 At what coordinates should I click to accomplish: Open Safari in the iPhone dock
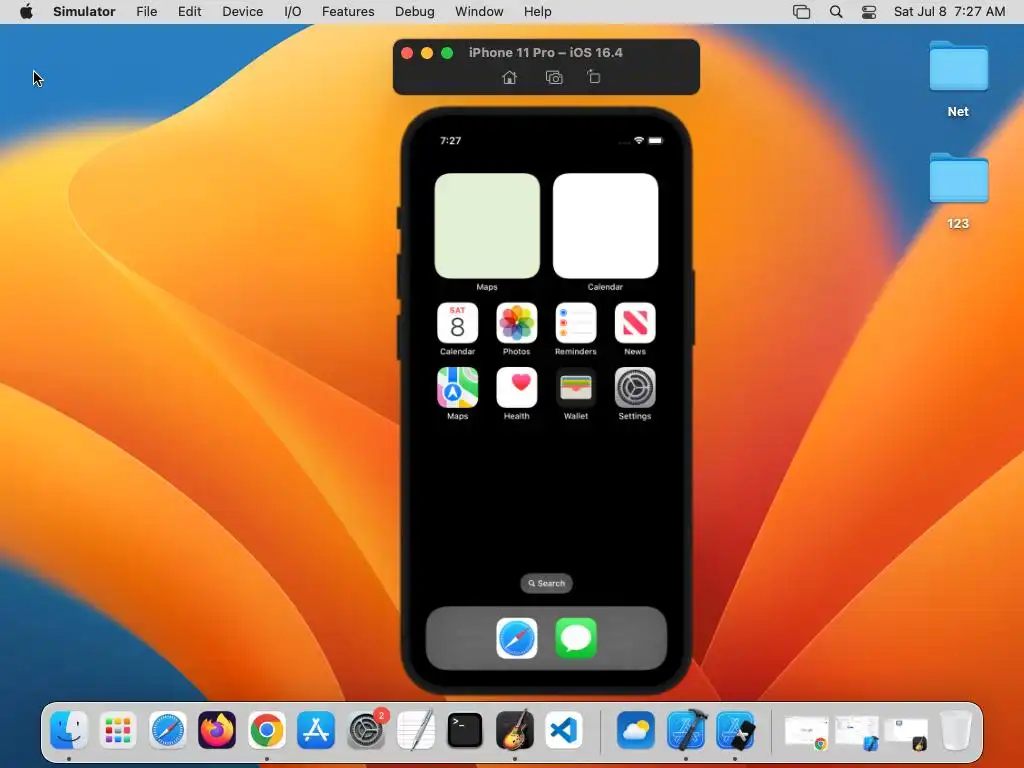coord(517,638)
